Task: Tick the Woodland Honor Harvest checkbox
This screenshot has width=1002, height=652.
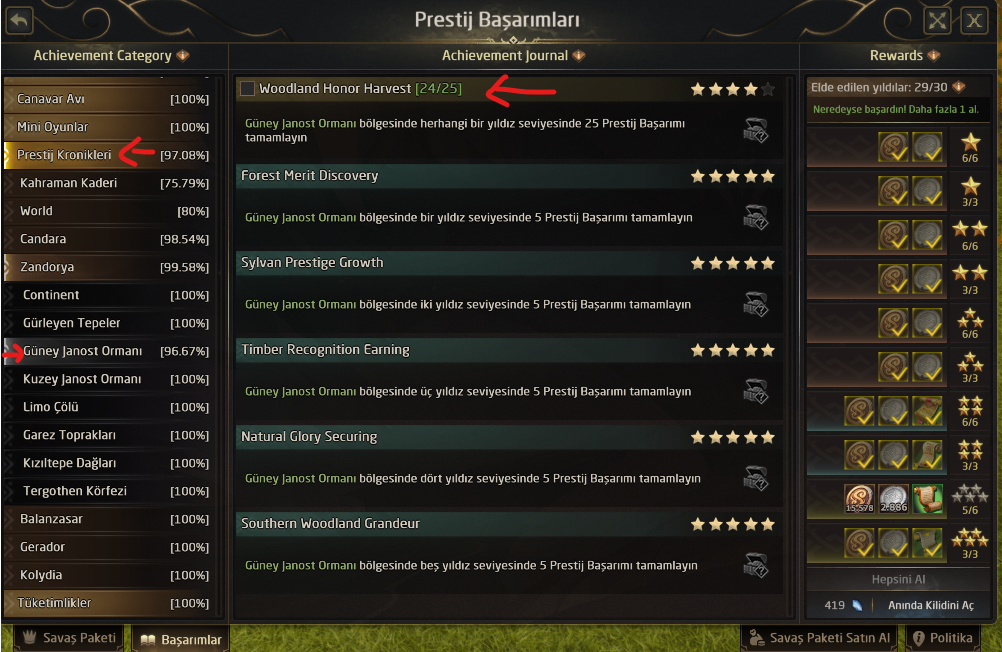Action: pos(247,89)
